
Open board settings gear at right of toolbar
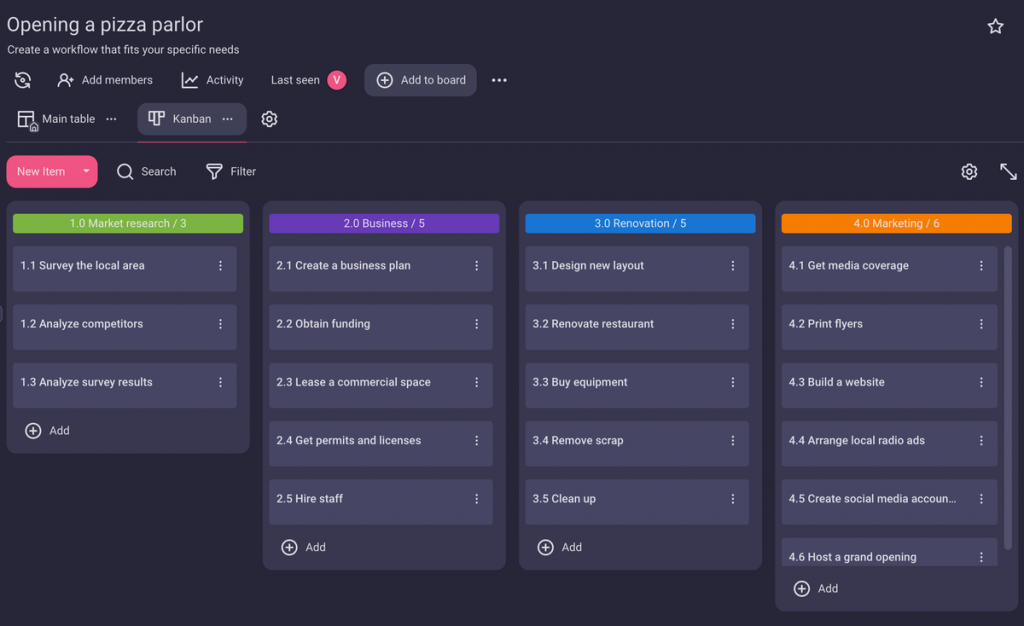coord(969,172)
